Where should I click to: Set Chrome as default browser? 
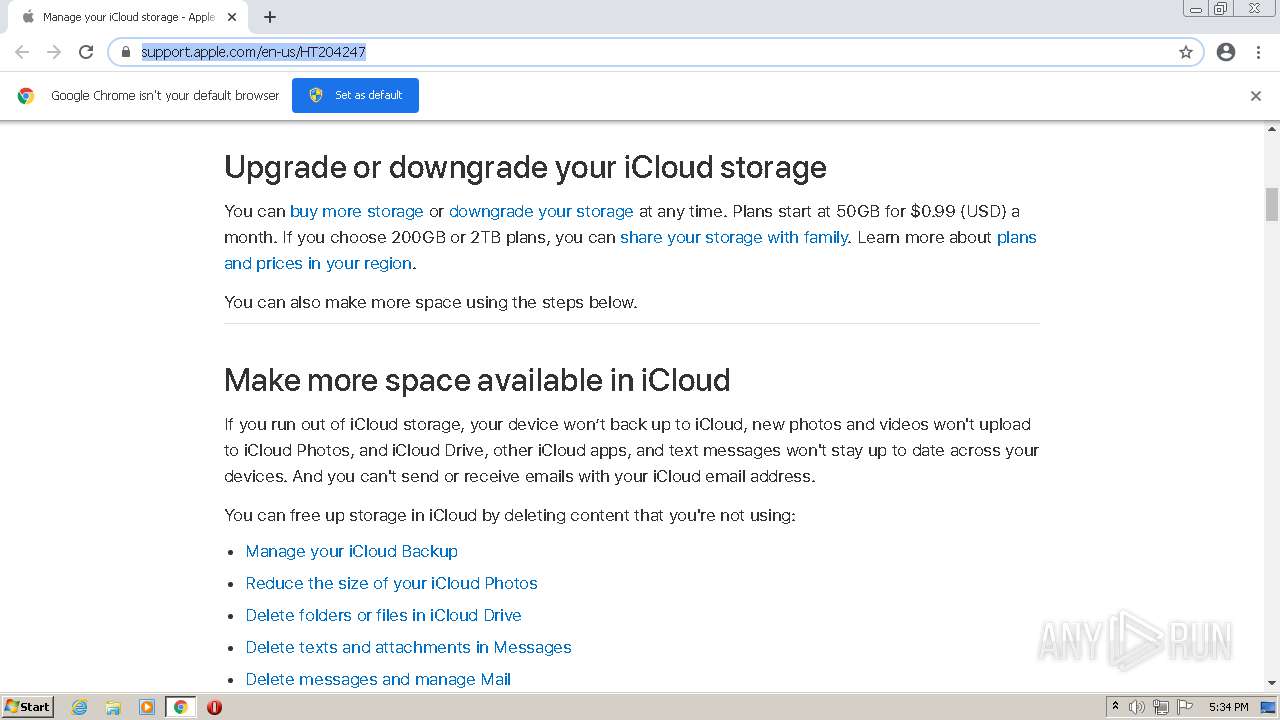355,95
